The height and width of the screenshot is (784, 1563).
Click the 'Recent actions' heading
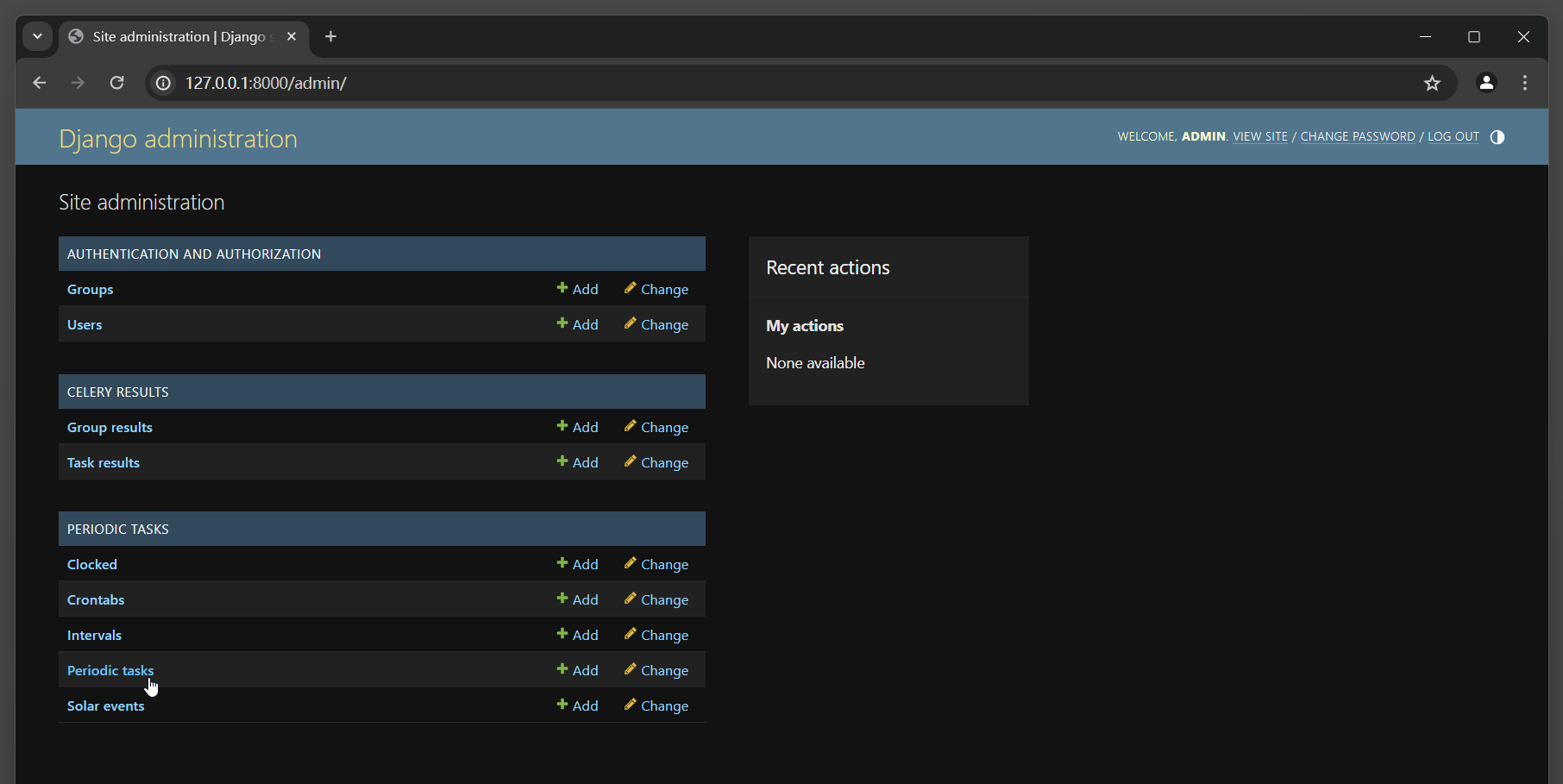(x=828, y=267)
